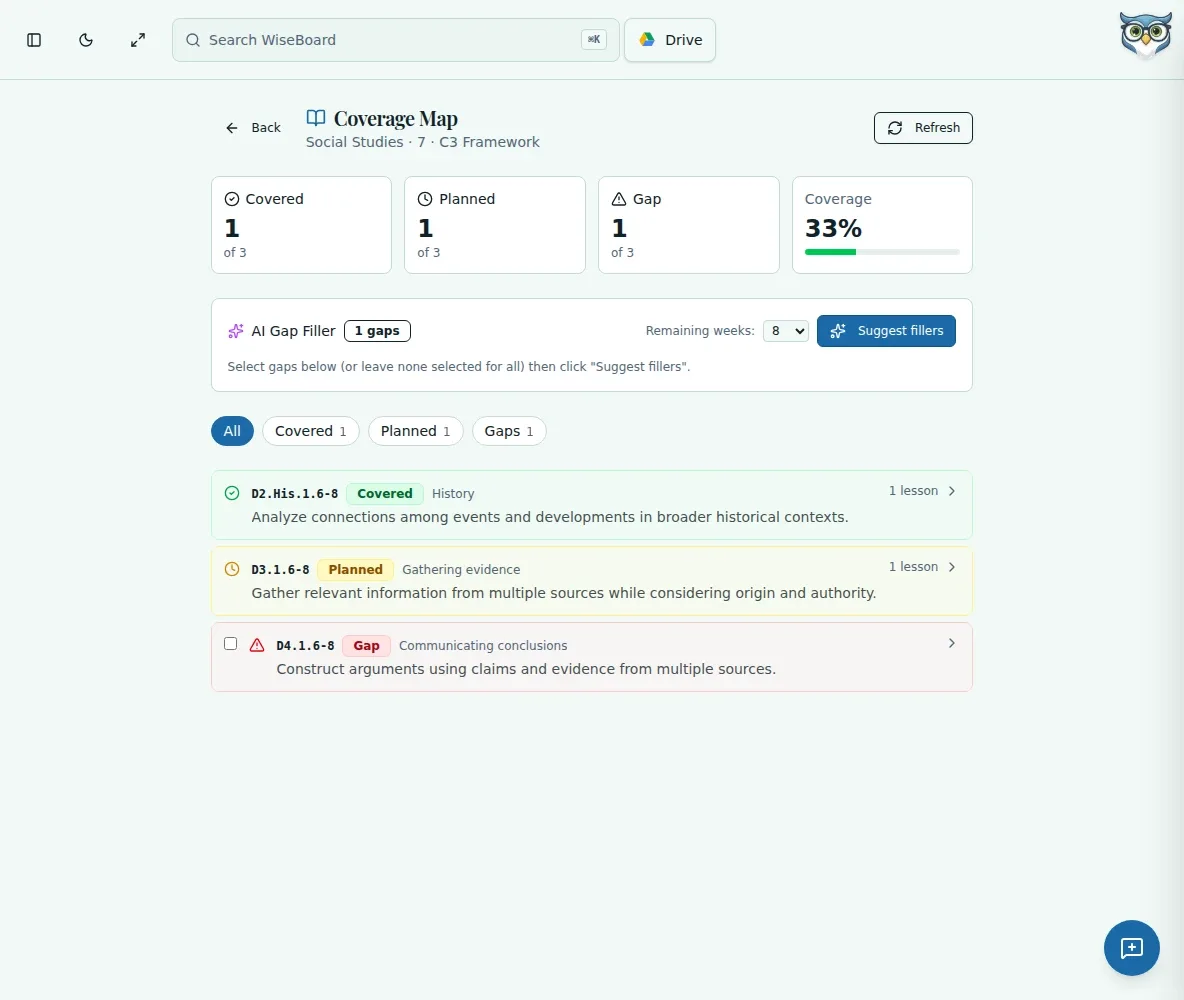Click standard code D2.His.1.6-8

coord(294,493)
